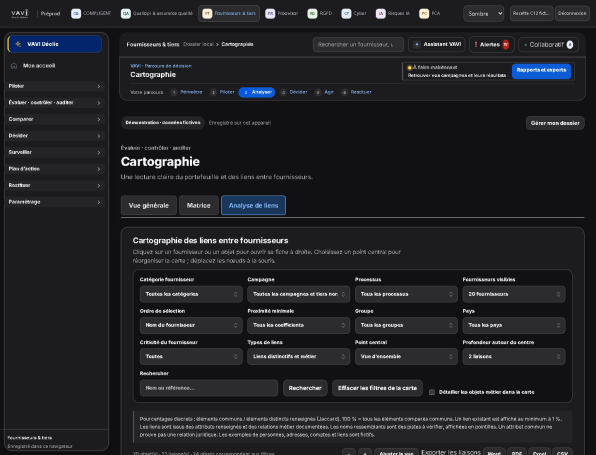The image size is (596, 455).
Task: Open Fournisseurs visibles dropdown
Action: tap(514, 294)
